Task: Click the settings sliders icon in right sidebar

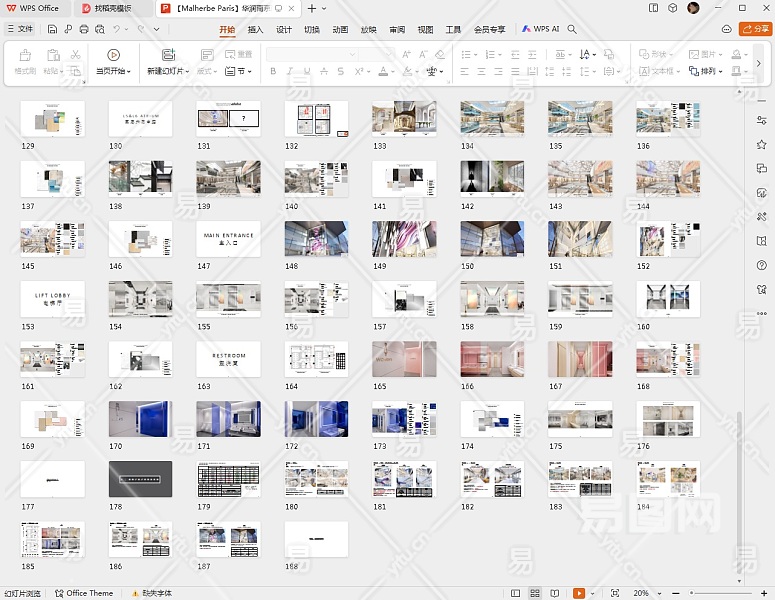Action: (x=762, y=121)
